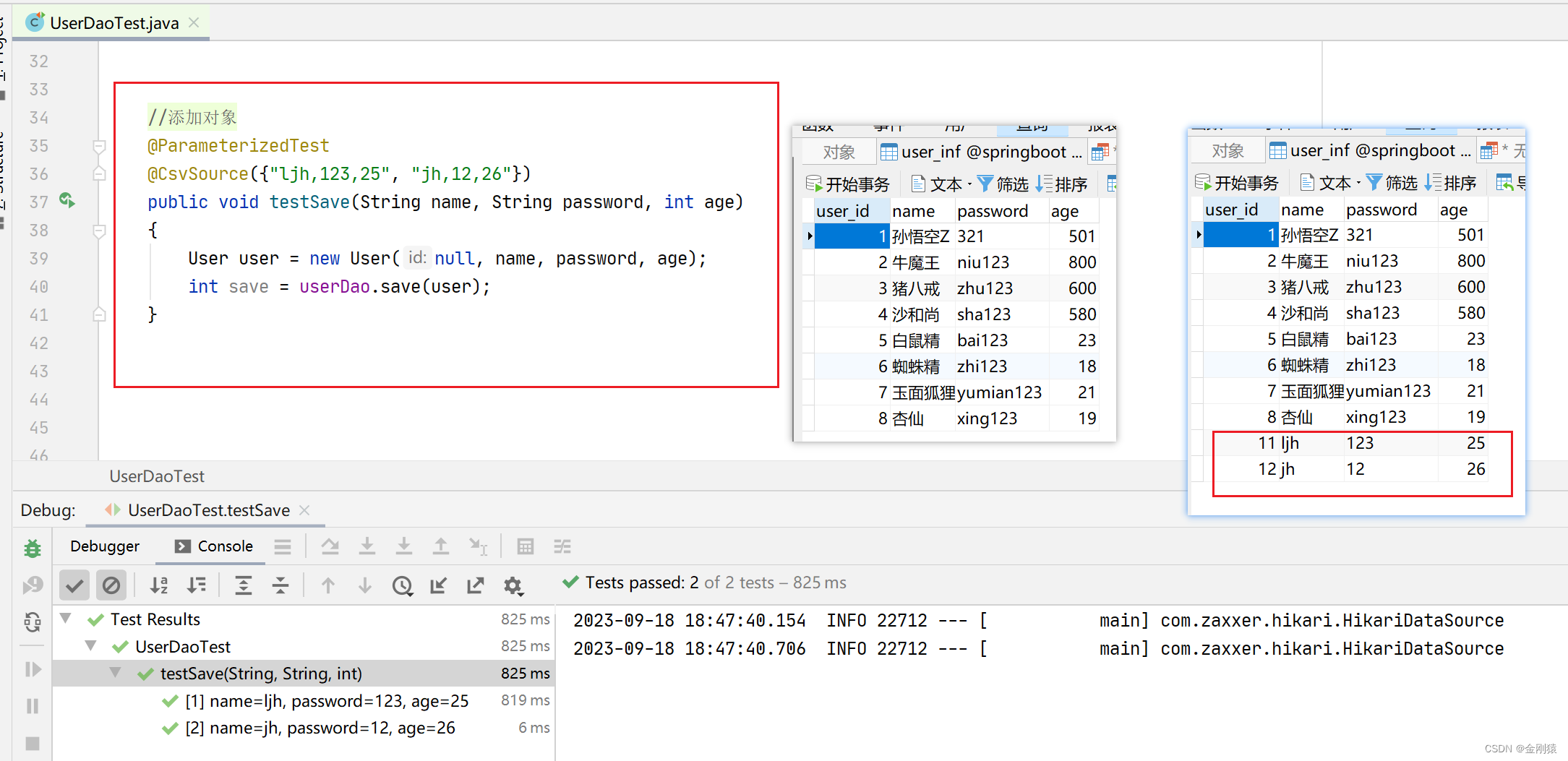Toggle Sort Alphabetically in test toolbar
This screenshot has height=761, width=1568.
pyautogui.click(x=159, y=585)
